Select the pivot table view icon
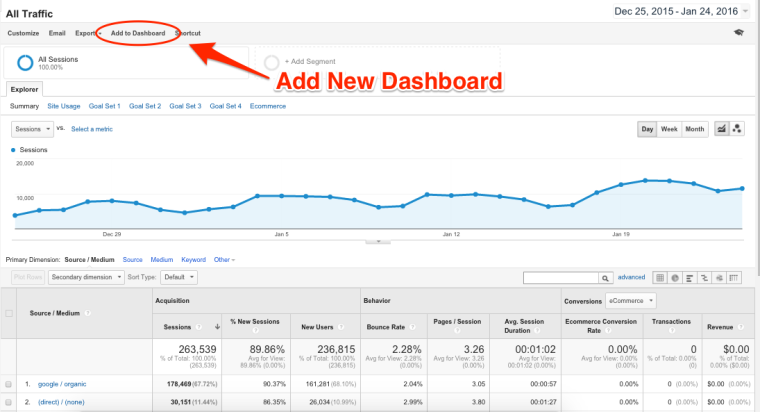This screenshot has width=760, height=412. 736,277
